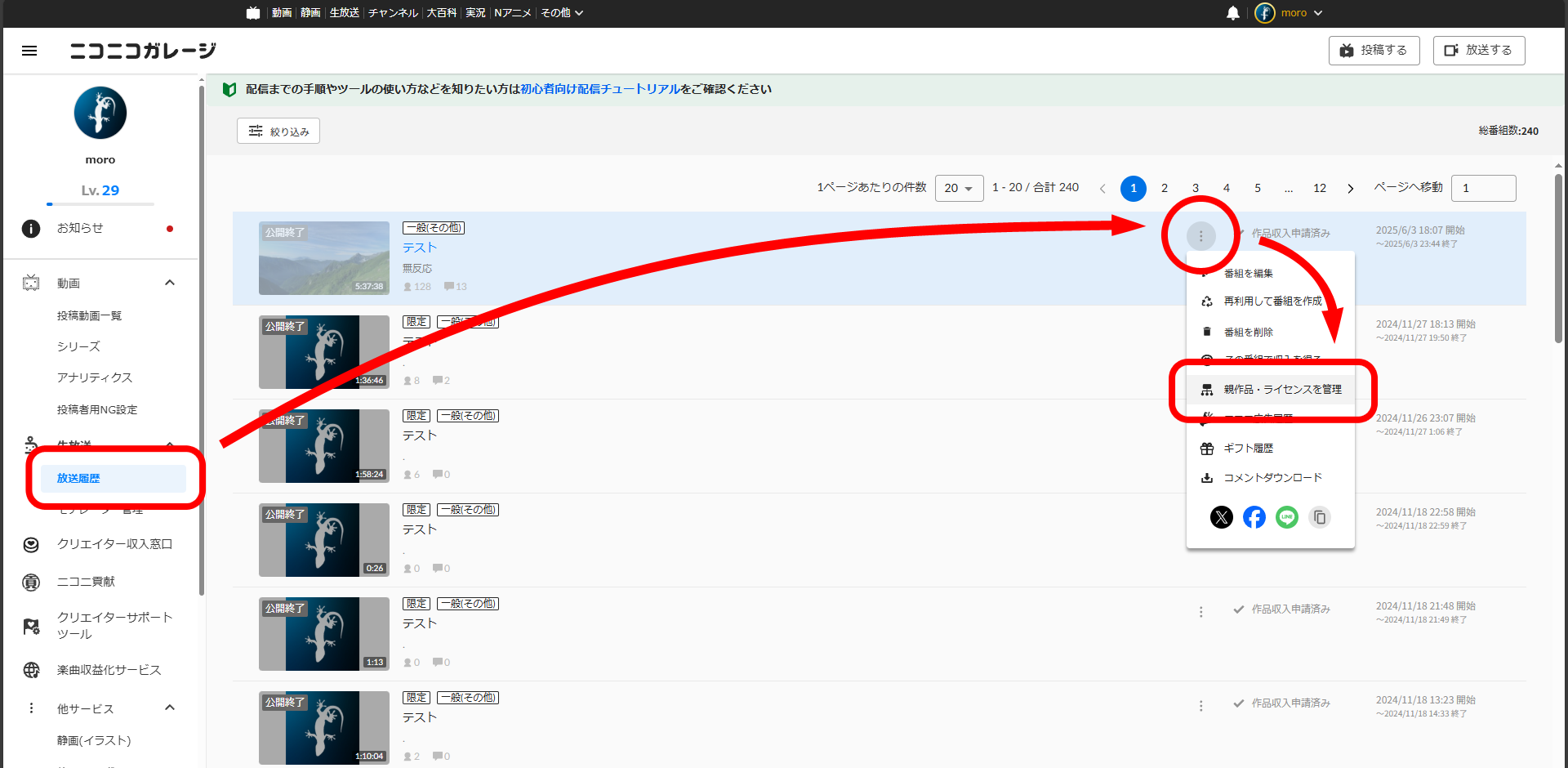Go to page 3
Image resolution: width=1568 pixels, height=768 pixels.
(1196, 188)
